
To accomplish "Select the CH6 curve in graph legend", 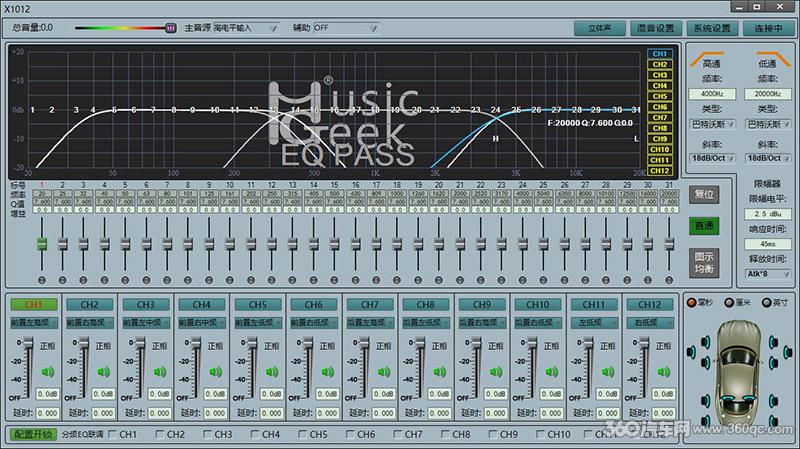I will click(x=660, y=107).
